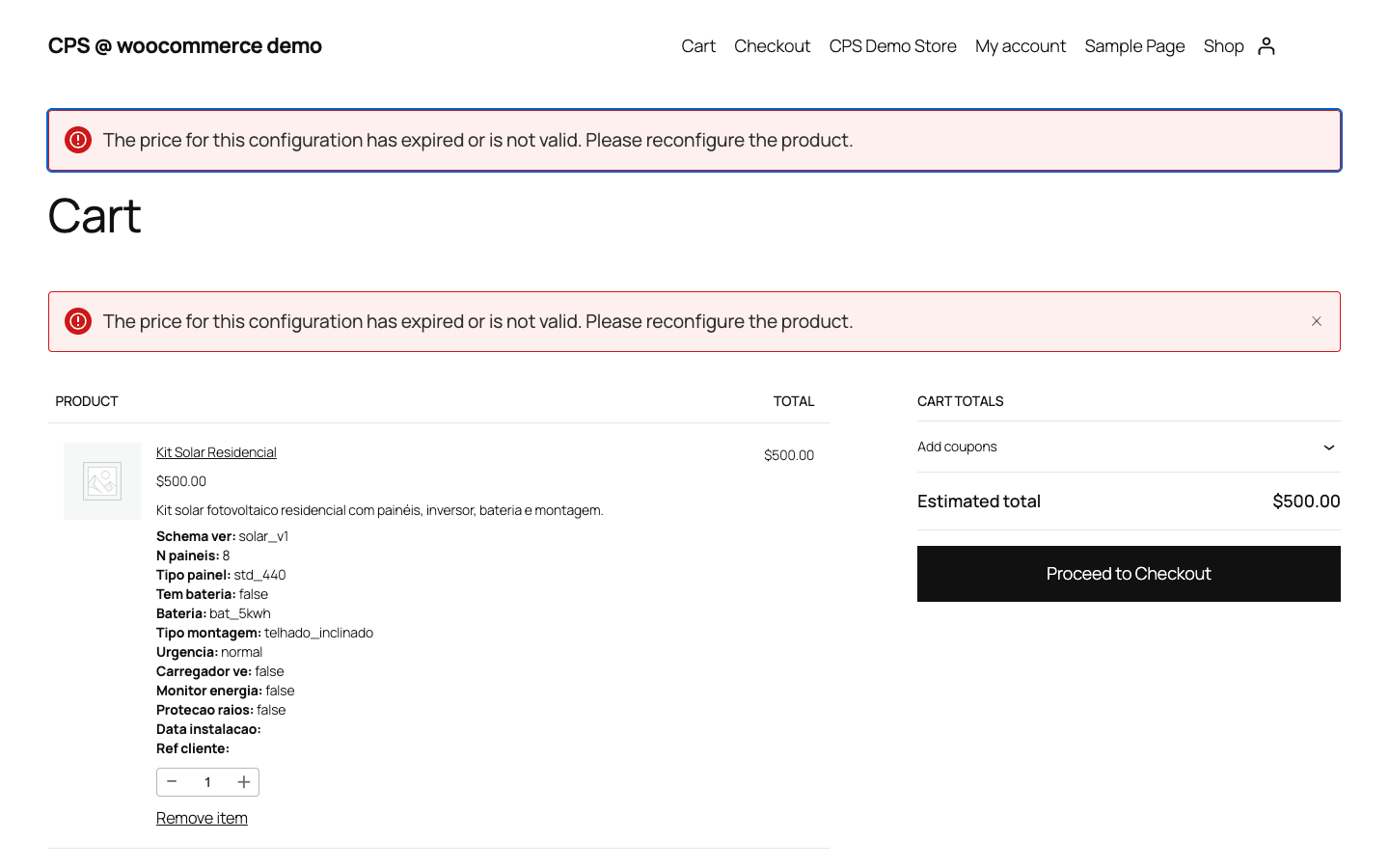Expand the Add coupons section

click(x=957, y=447)
